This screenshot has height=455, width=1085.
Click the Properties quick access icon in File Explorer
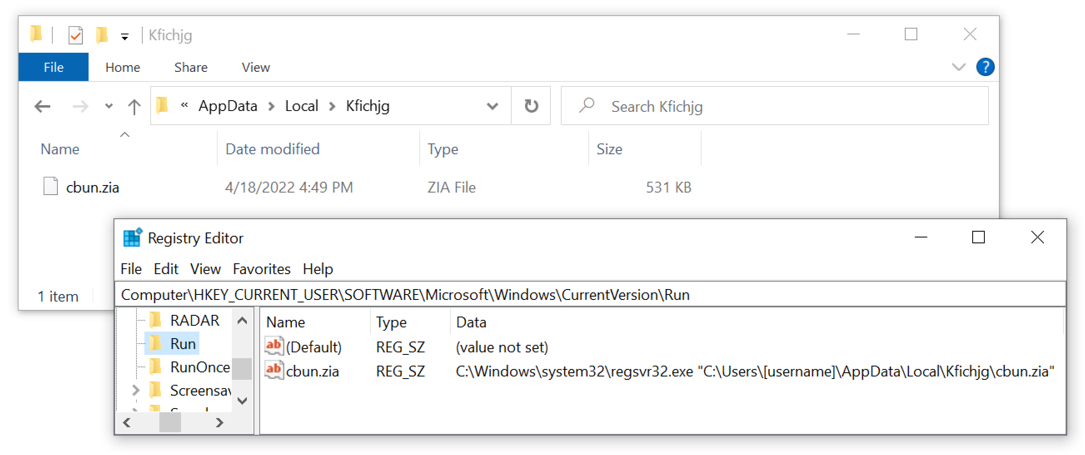click(x=75, y=35)
